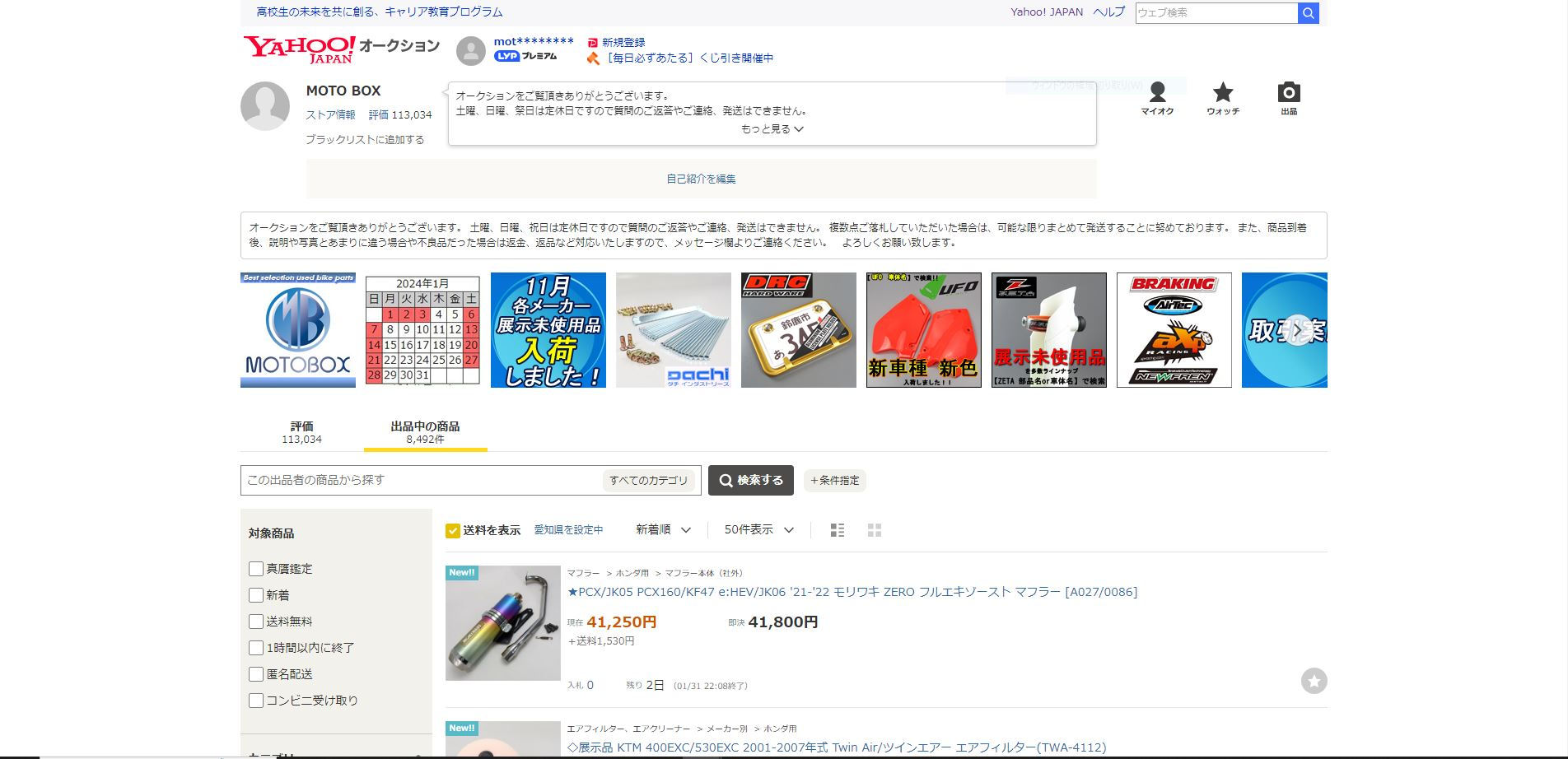Open the すべてのカテゴリ category selector
Image resolution: width=1568 pixels, height=759 pixels.
(x=648, y=480)
